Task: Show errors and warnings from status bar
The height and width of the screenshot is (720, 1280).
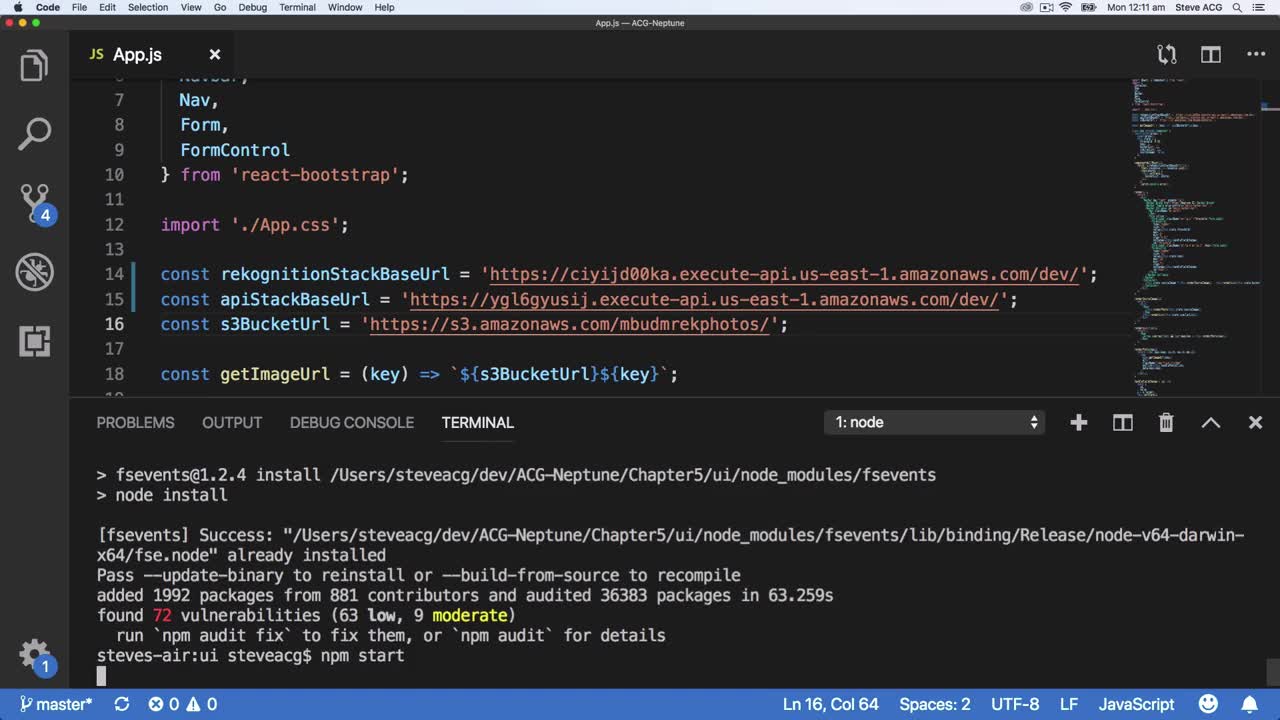Action: pyautogui.click(x=183, y=704)
